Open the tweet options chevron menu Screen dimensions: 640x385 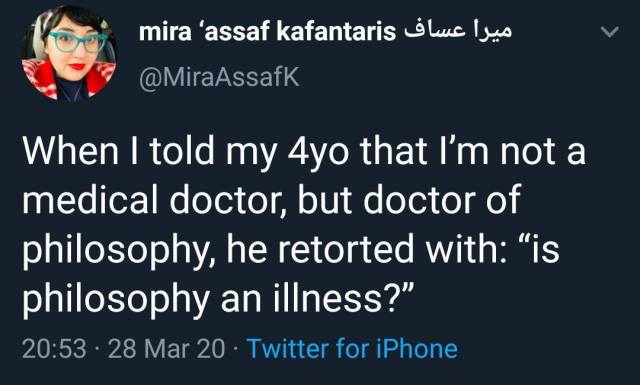coord(610,32)
